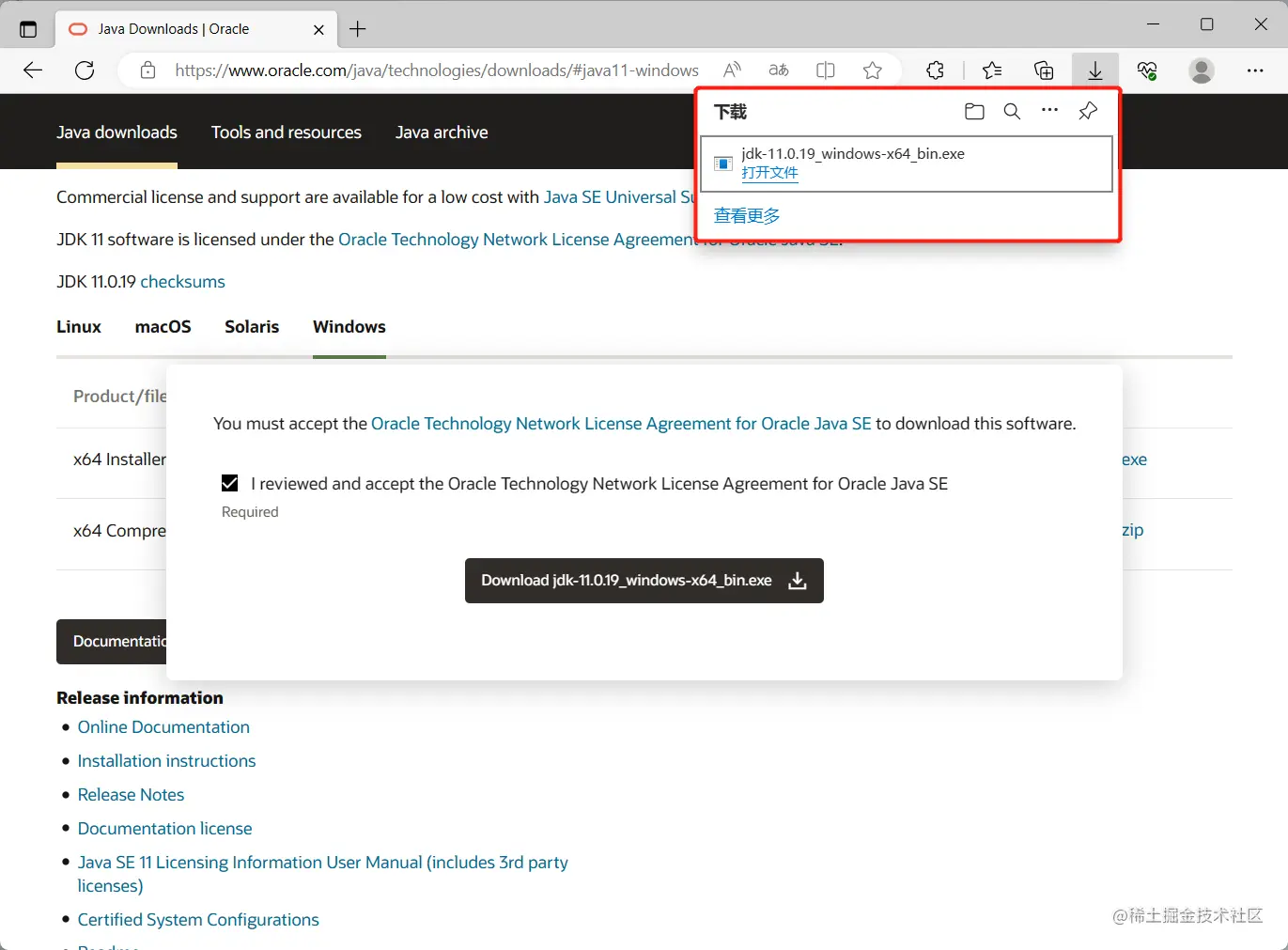
Task: Enter split screen view
Action: 826,70
